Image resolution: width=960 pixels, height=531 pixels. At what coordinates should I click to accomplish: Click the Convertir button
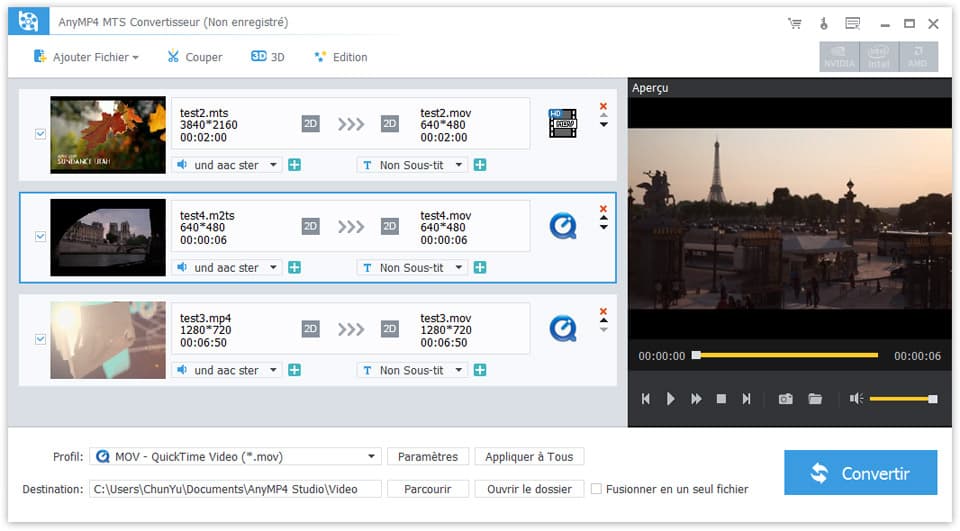pyautogui.click(x=860, y=473)
